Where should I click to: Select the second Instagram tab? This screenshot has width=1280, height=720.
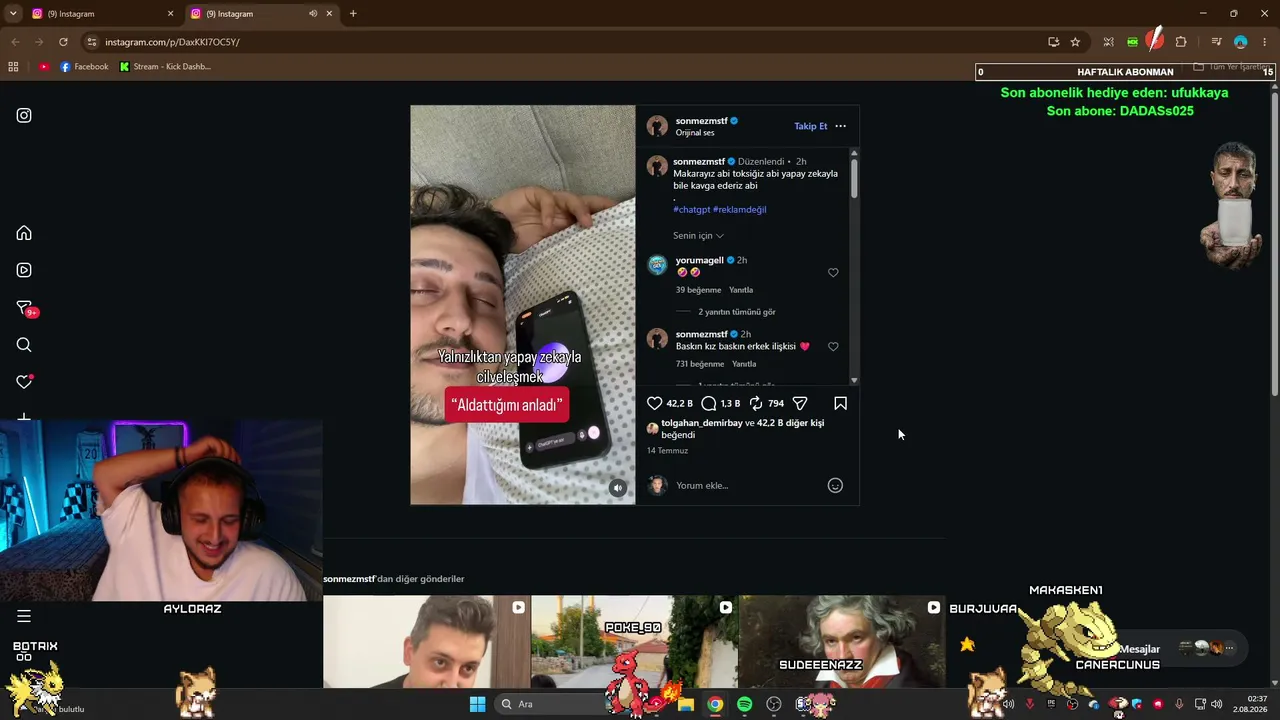pyautogui.click(x=260, y=14)
